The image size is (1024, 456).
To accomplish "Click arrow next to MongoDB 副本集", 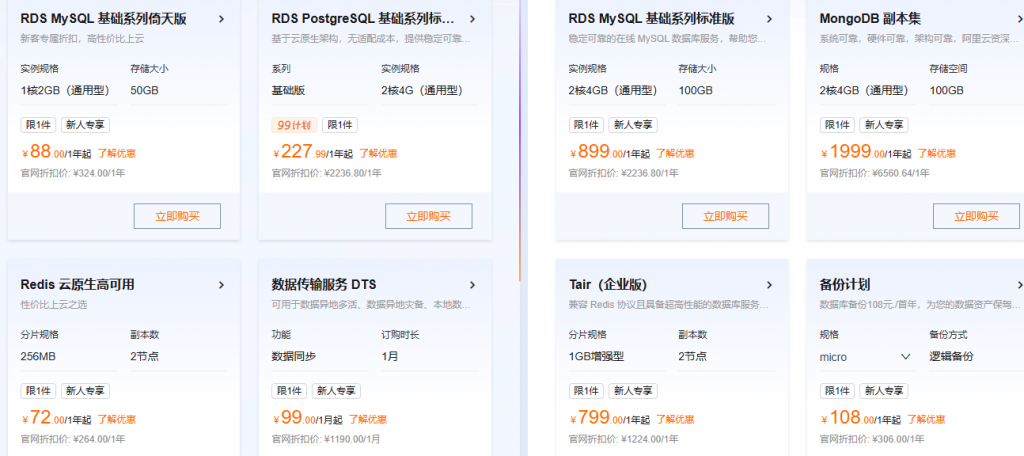I will point(1017,19).
